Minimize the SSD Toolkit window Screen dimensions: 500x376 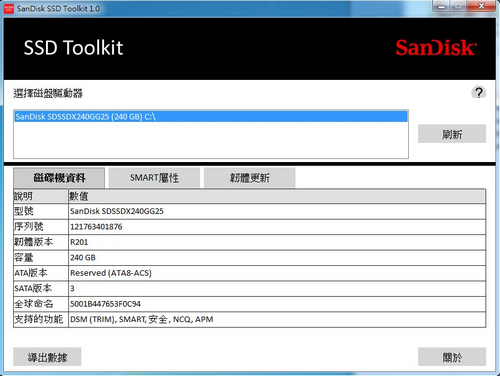[x=441, y=7]
